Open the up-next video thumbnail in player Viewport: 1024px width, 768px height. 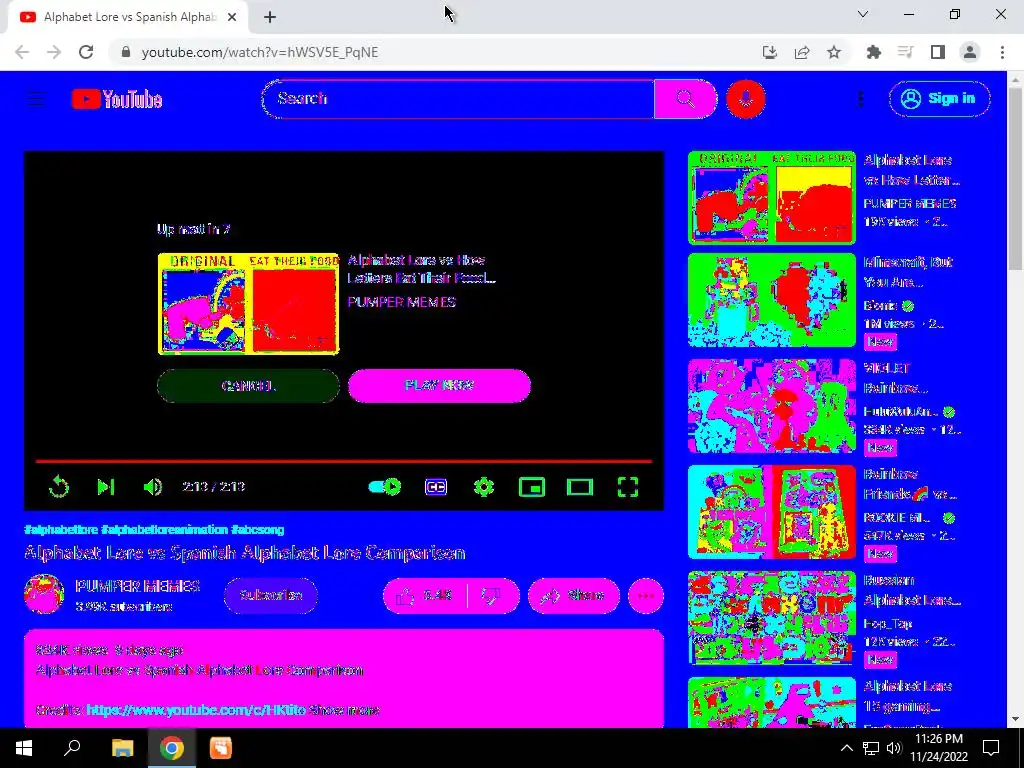248,304
